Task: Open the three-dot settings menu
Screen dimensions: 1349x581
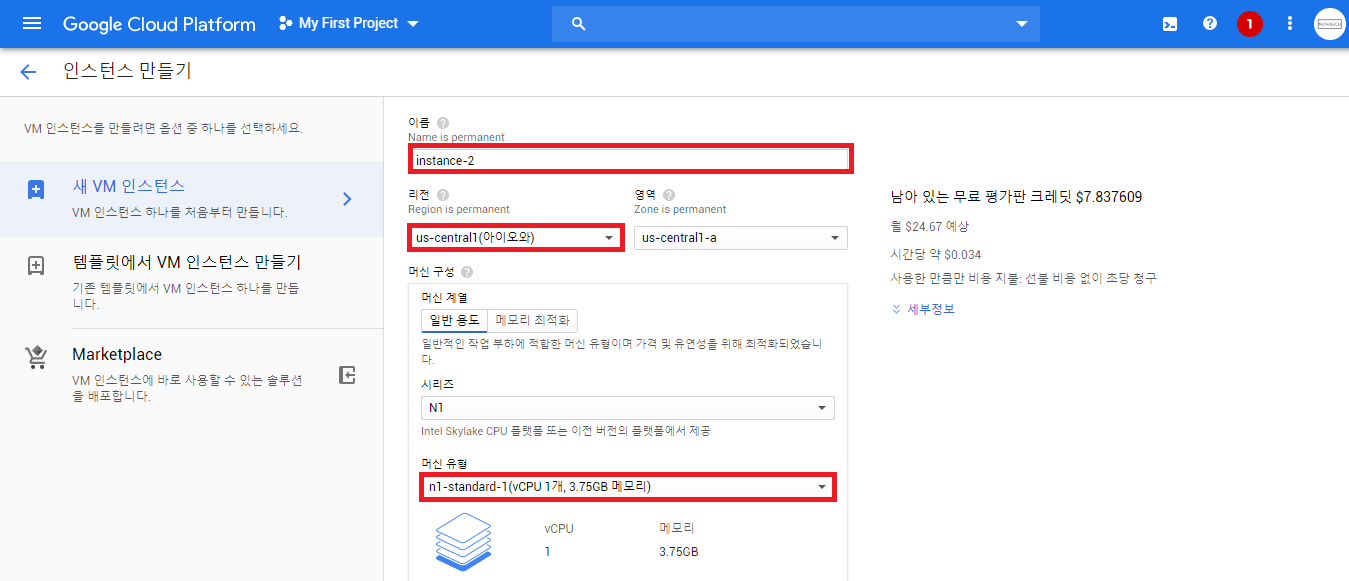Action: (x=1290, y=23)
